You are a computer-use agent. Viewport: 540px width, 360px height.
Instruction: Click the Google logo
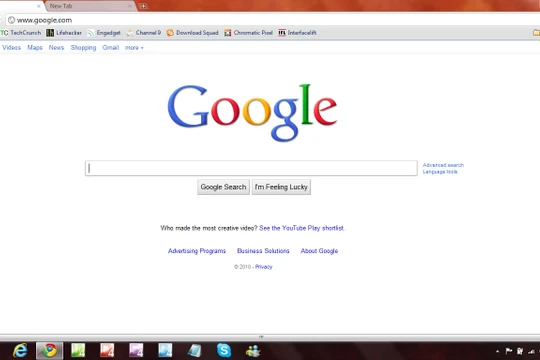click(x=252, y=113)
